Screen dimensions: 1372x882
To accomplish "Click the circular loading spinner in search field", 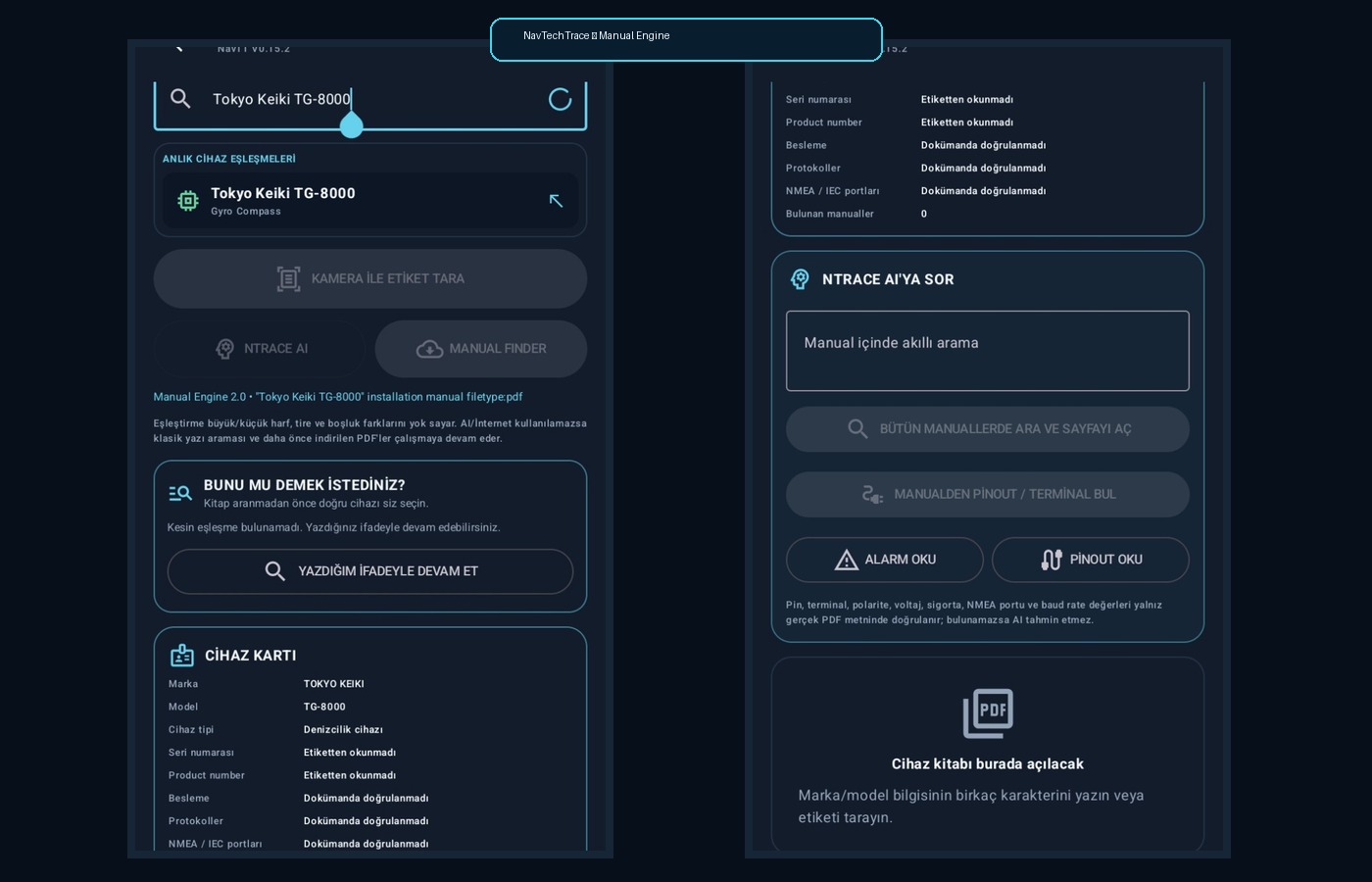I will pos(560,99).
